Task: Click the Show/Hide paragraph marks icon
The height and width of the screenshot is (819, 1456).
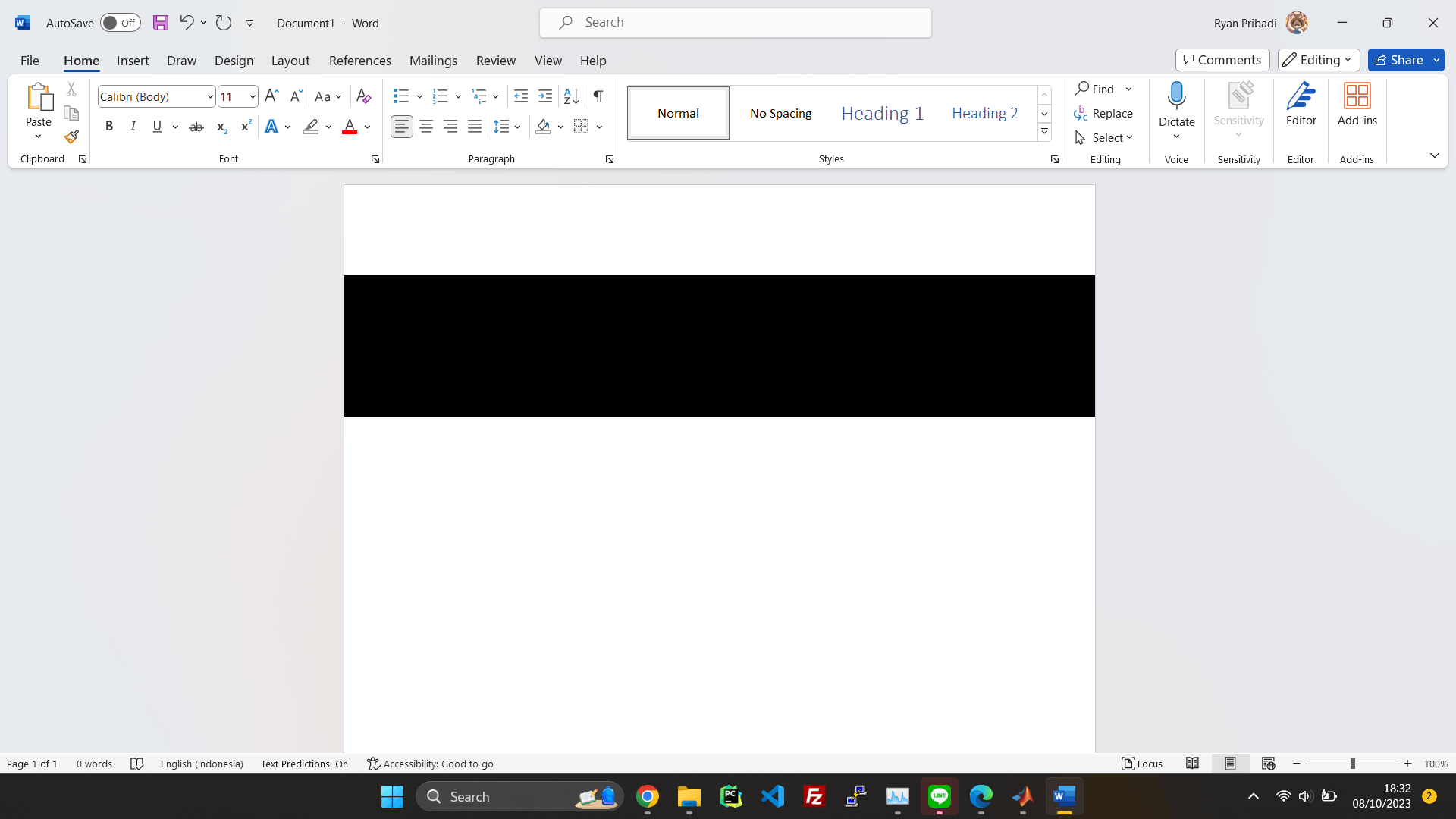Action: [x=598, y=96]
